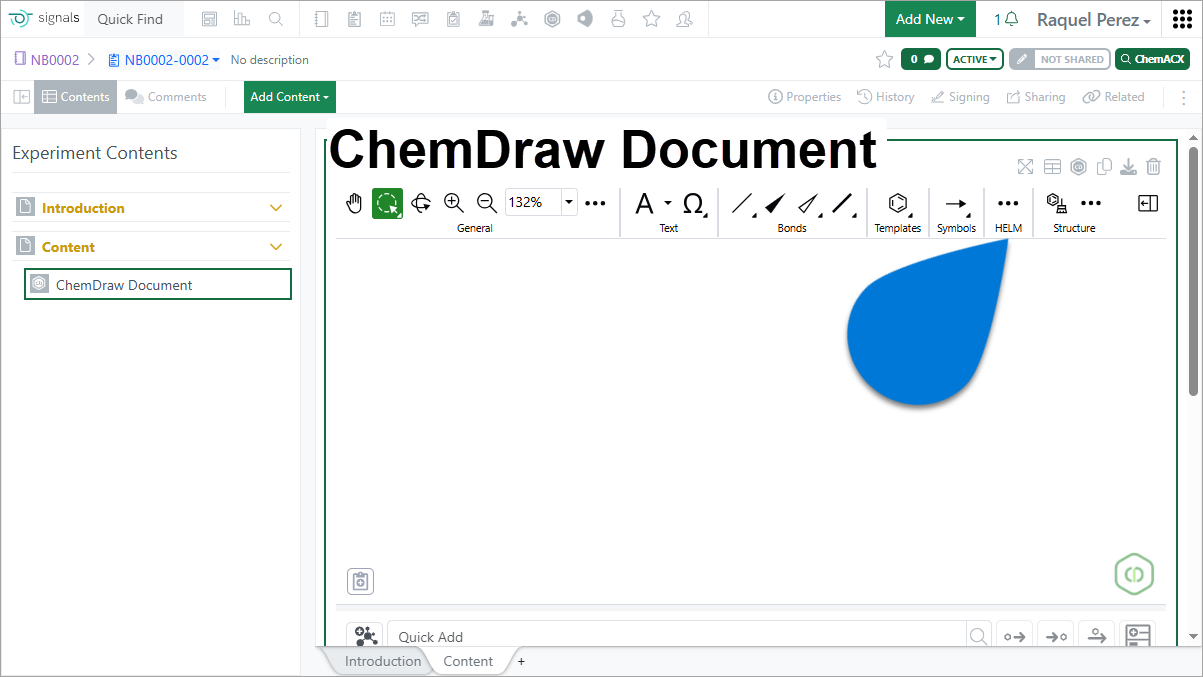Download the ChemDraw document

(1128, 167)
